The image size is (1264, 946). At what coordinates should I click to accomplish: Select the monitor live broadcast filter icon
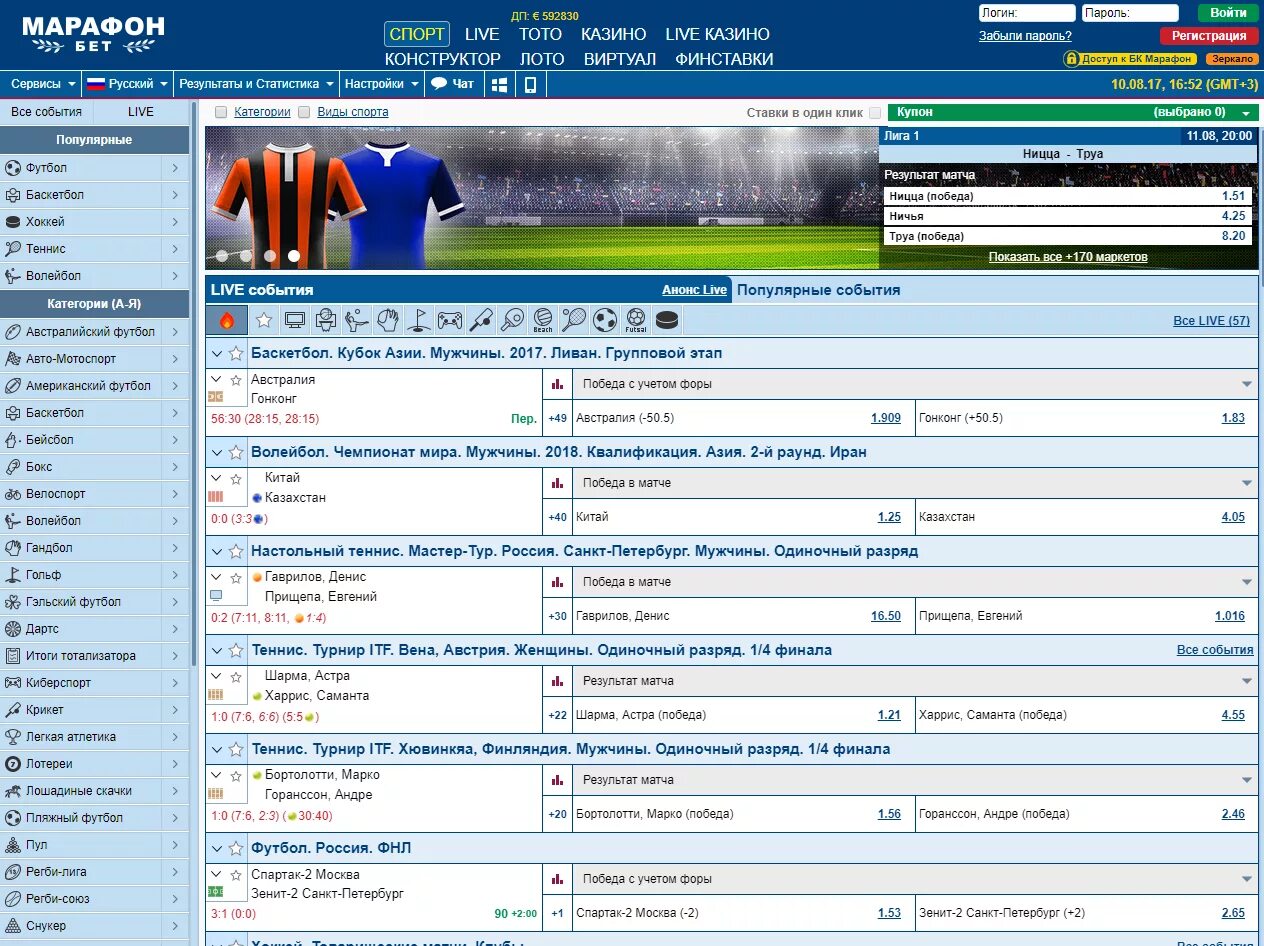click(x=295, y=320)
